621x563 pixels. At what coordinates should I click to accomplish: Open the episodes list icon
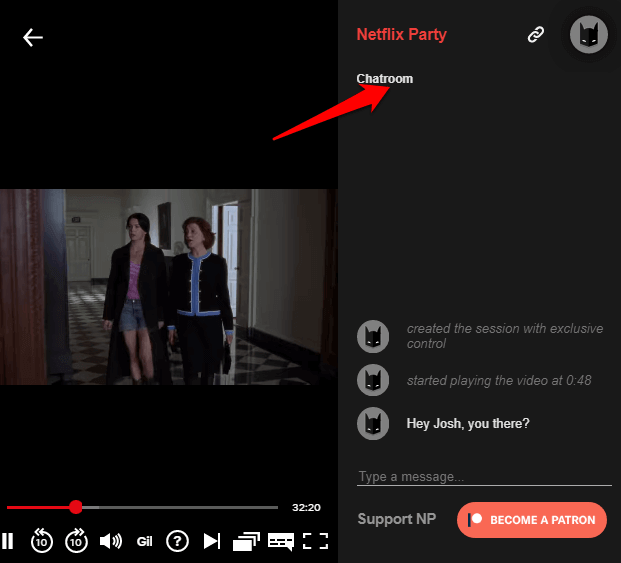(x=246, y=541)
